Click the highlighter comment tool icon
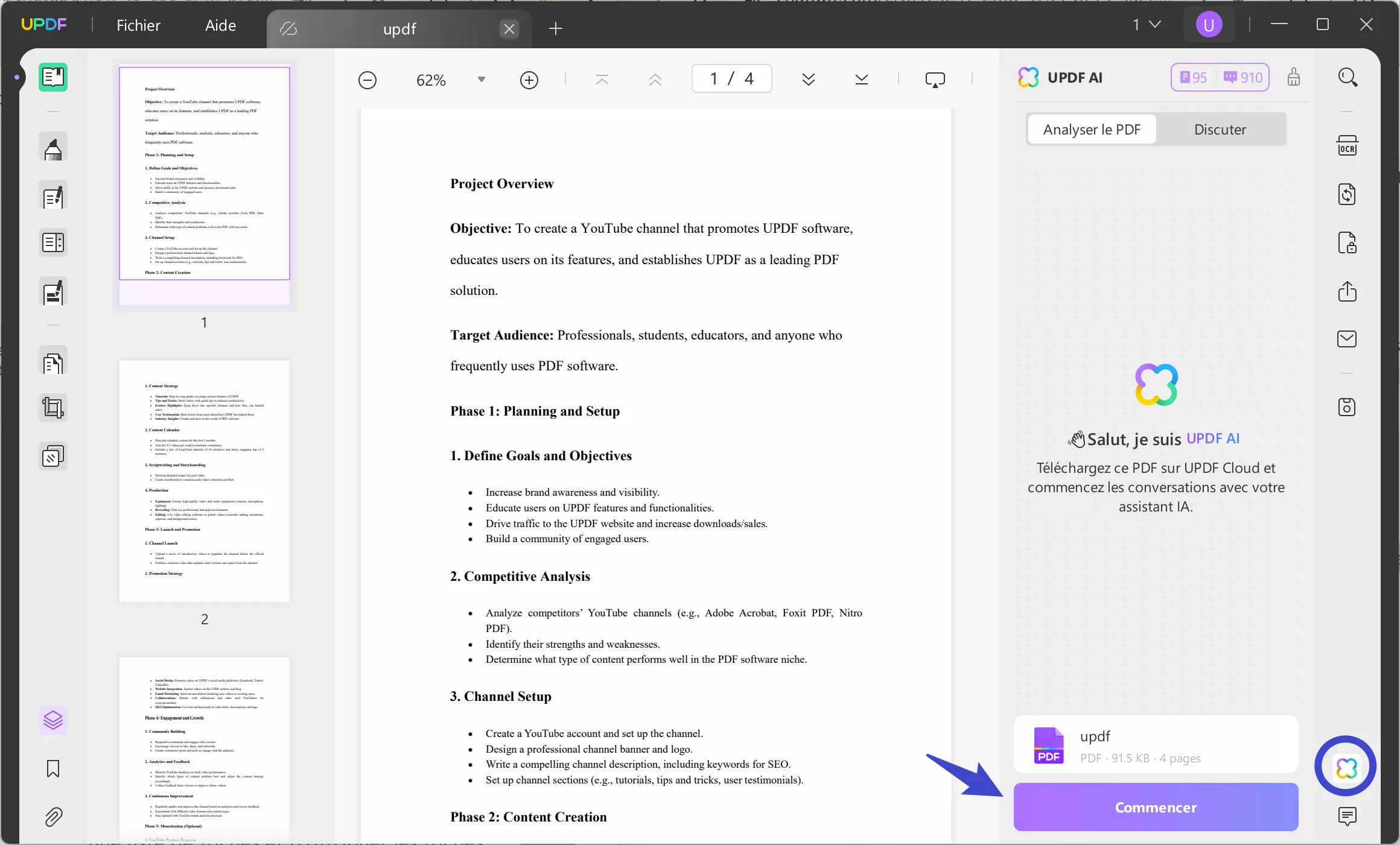Screen dimensions: 1400x845 [53, 148]
